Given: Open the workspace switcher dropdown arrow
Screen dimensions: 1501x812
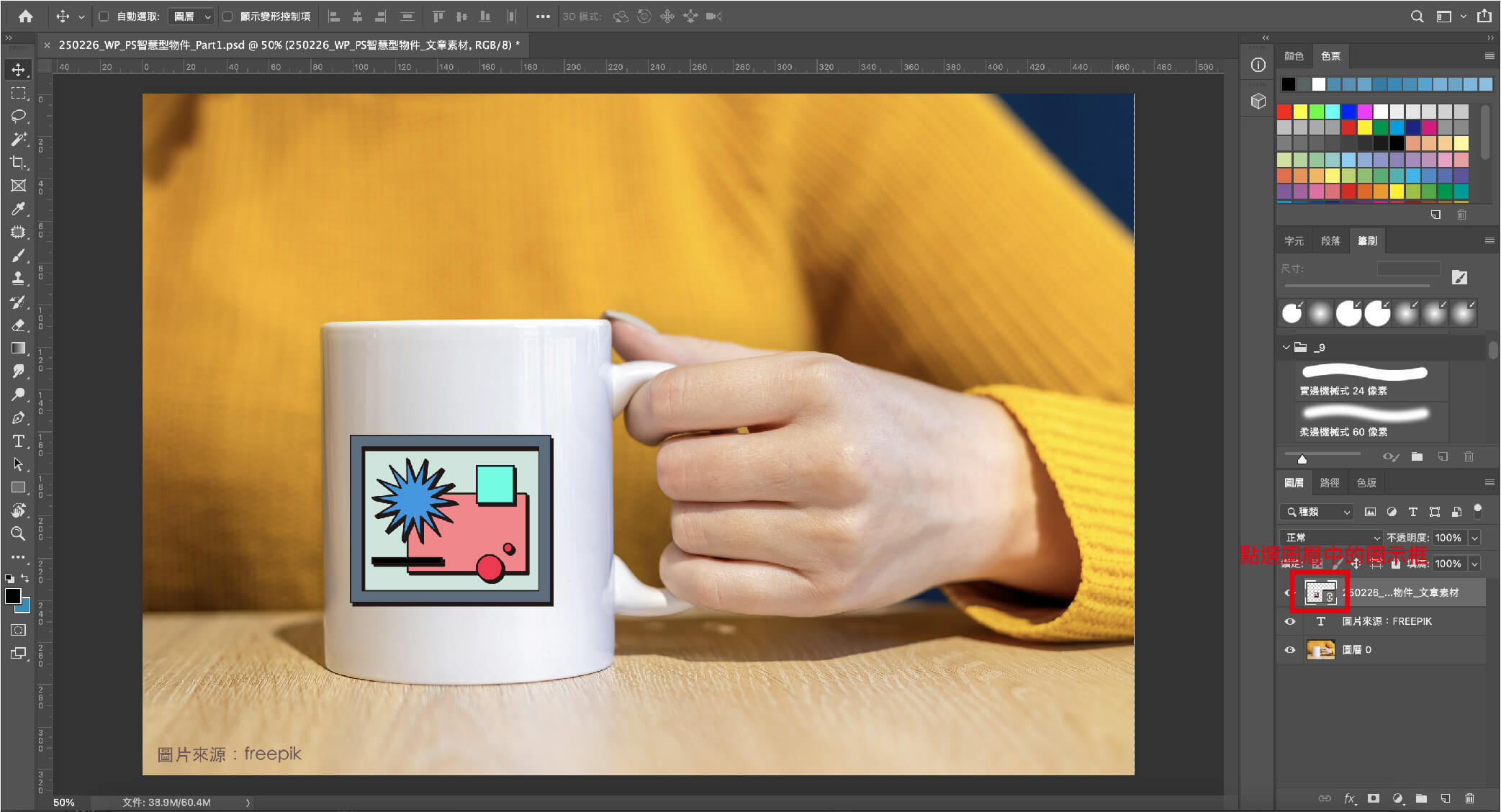Looking at the screenshot, I should [1464, 16].
